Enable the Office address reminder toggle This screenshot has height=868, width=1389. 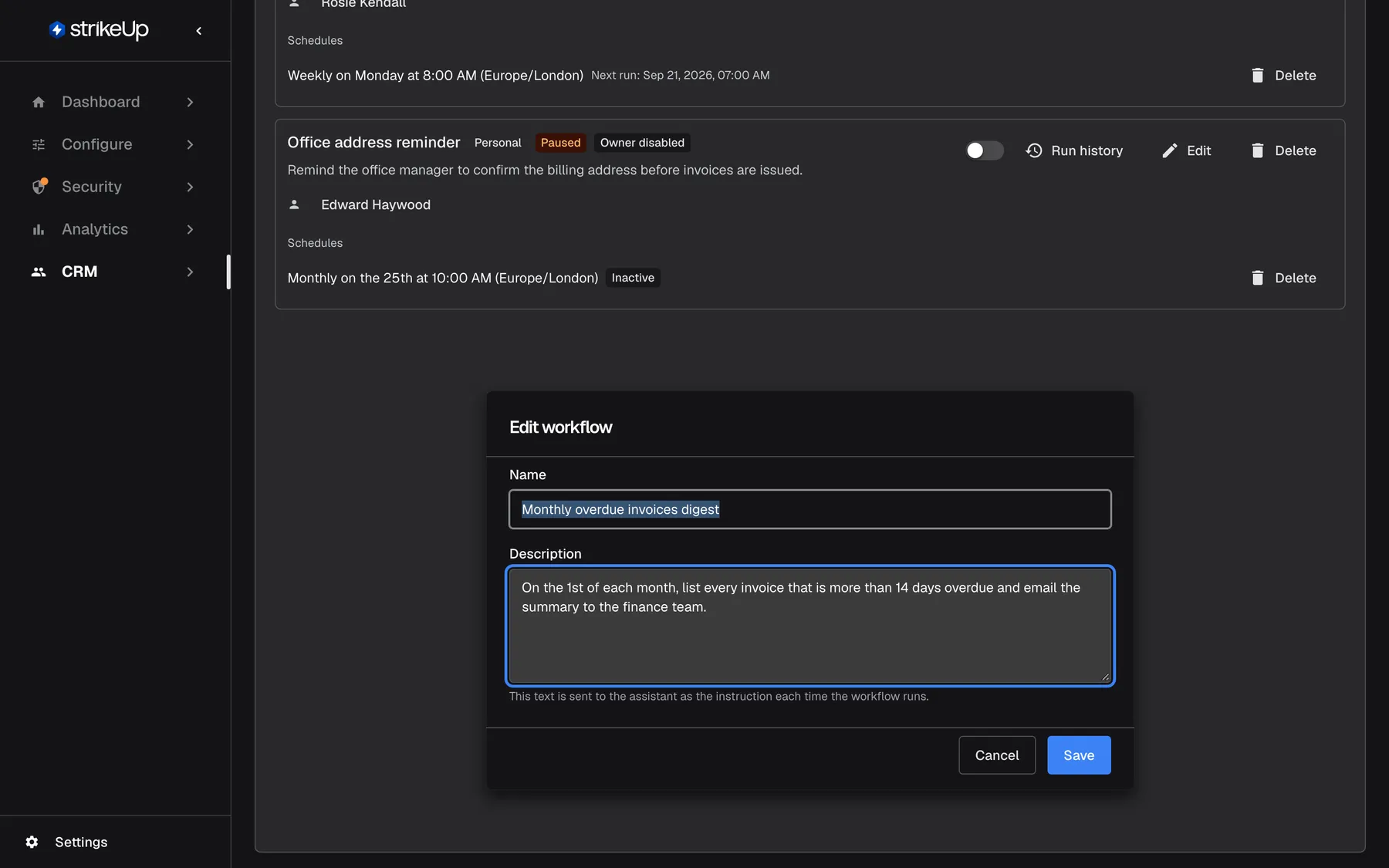(985, 150)
